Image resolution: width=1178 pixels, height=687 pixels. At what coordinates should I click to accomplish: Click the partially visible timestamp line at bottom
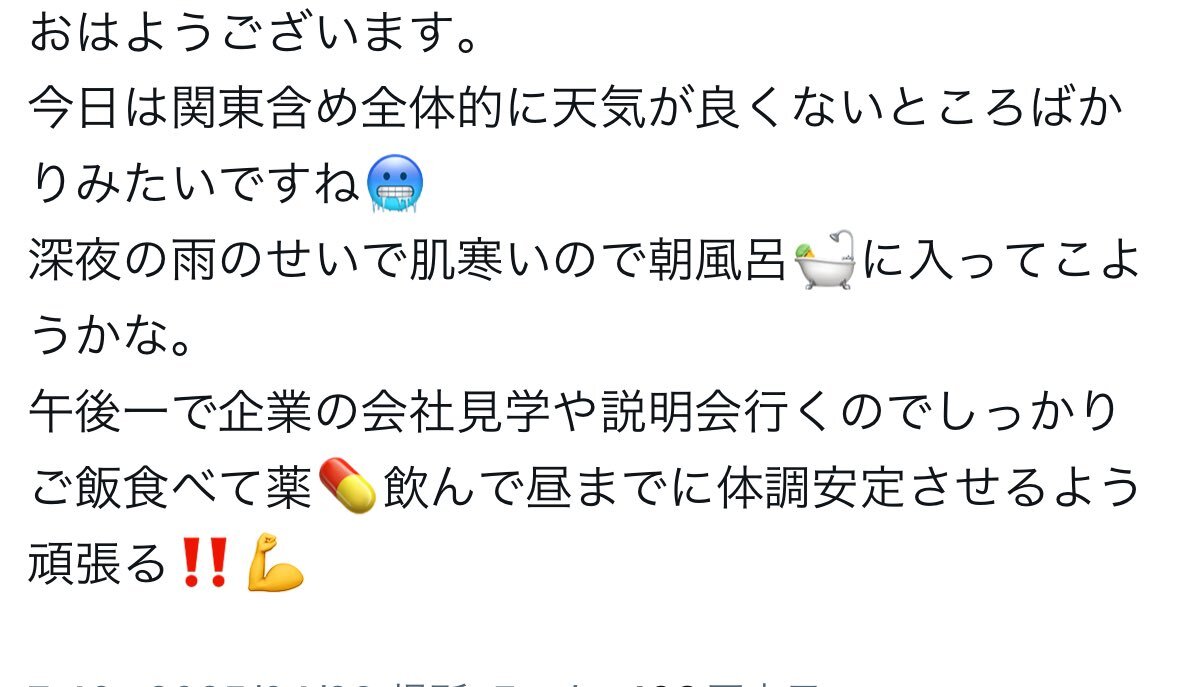(x=424, y=683)
